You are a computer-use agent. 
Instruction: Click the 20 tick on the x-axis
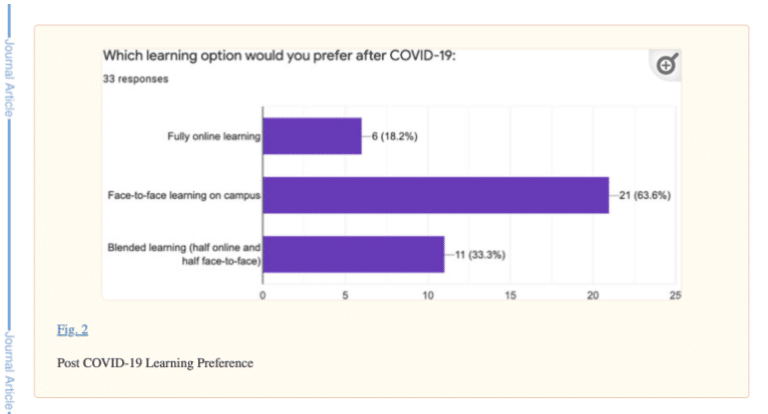[592, 295]
